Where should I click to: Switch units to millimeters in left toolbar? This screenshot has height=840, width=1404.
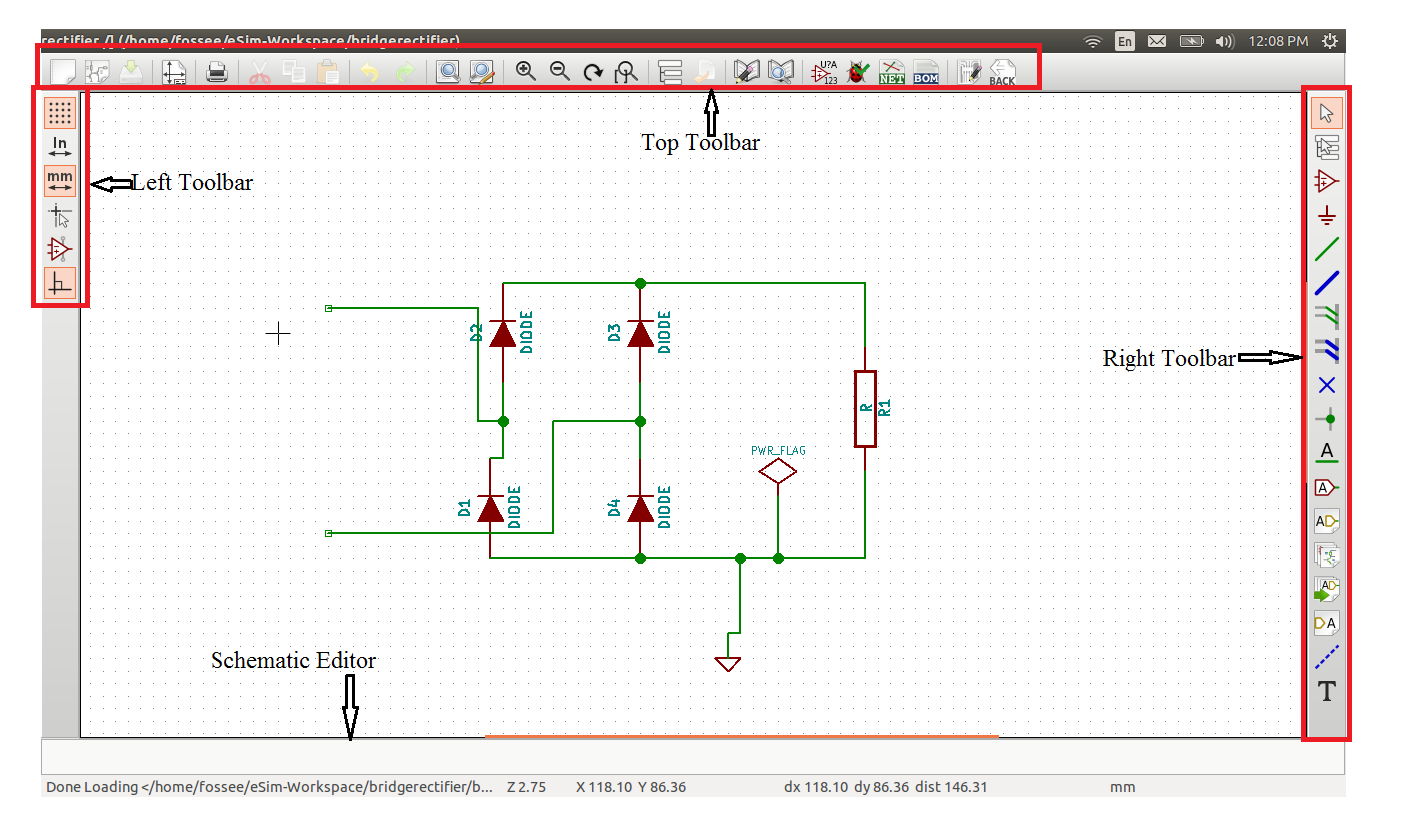click(x=60, y=181)
